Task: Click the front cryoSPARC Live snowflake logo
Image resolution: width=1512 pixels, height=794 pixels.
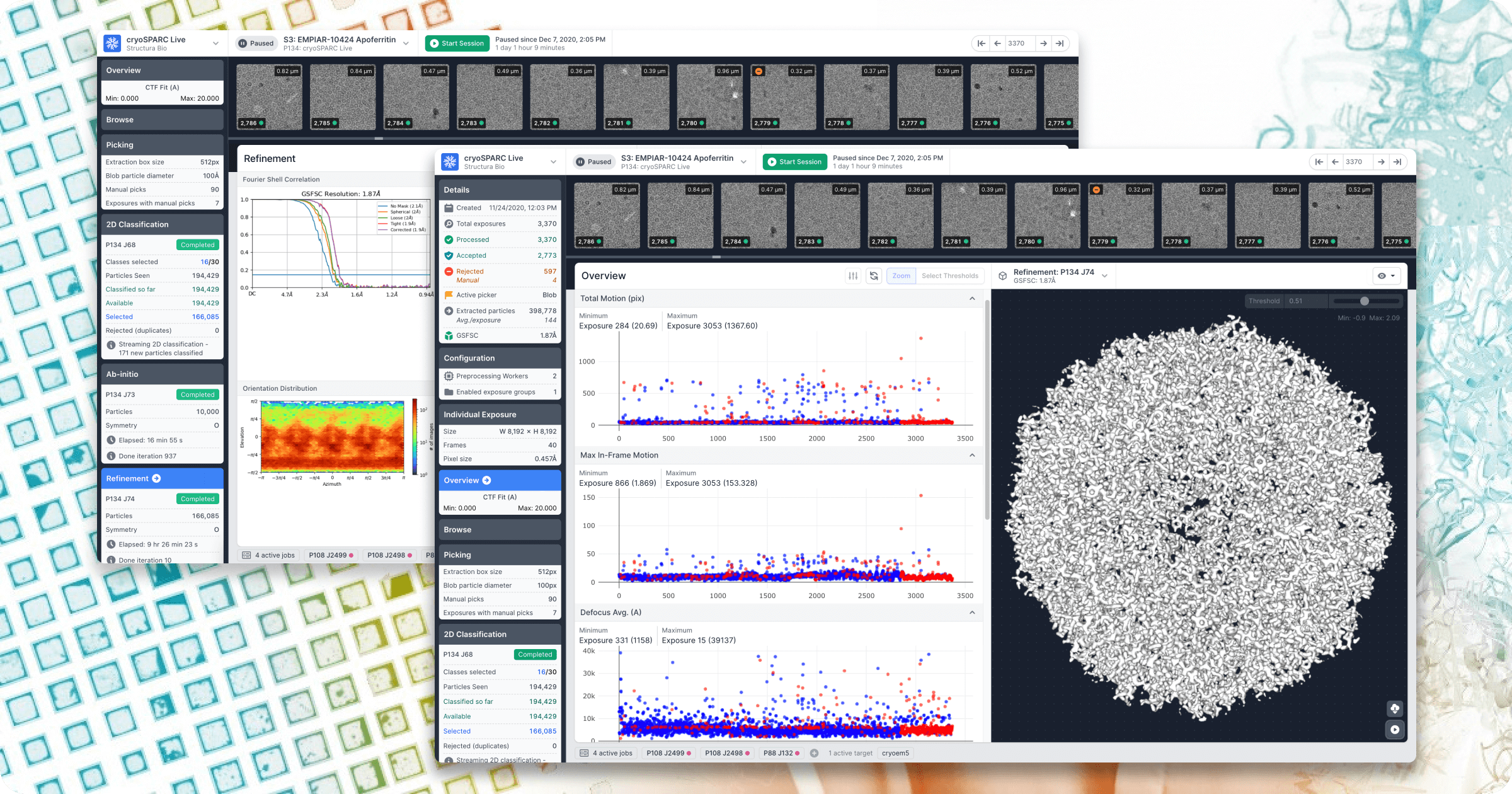Action: [x=450, y=162]
